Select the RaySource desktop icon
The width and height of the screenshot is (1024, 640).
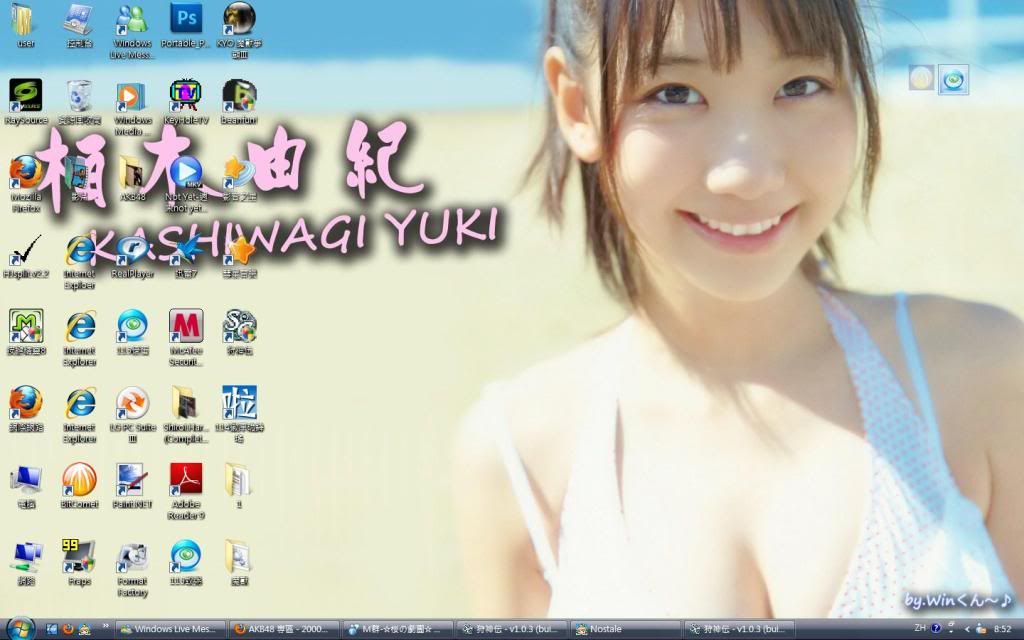(26, 95)
